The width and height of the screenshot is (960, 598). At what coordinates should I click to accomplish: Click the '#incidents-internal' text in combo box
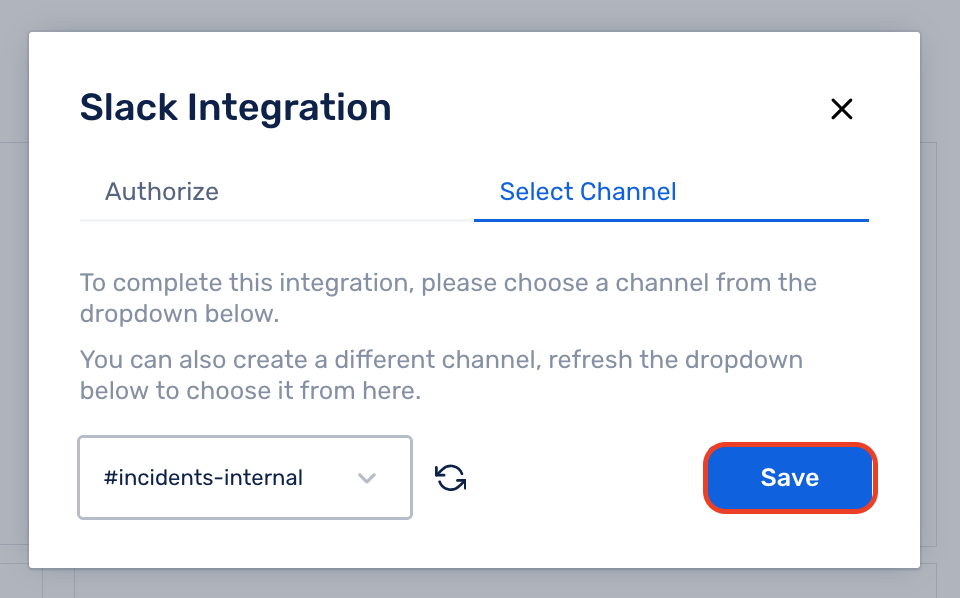(x=203, y=477)
